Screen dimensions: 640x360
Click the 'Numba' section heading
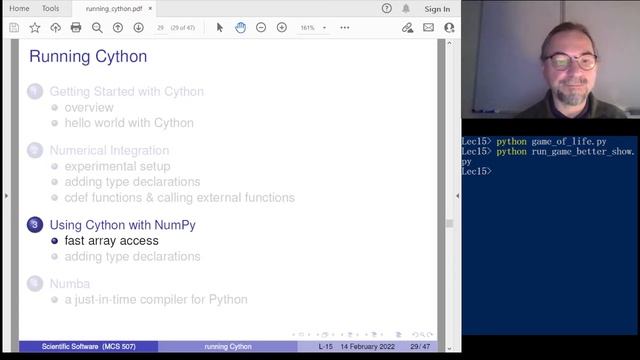(70, 284)
